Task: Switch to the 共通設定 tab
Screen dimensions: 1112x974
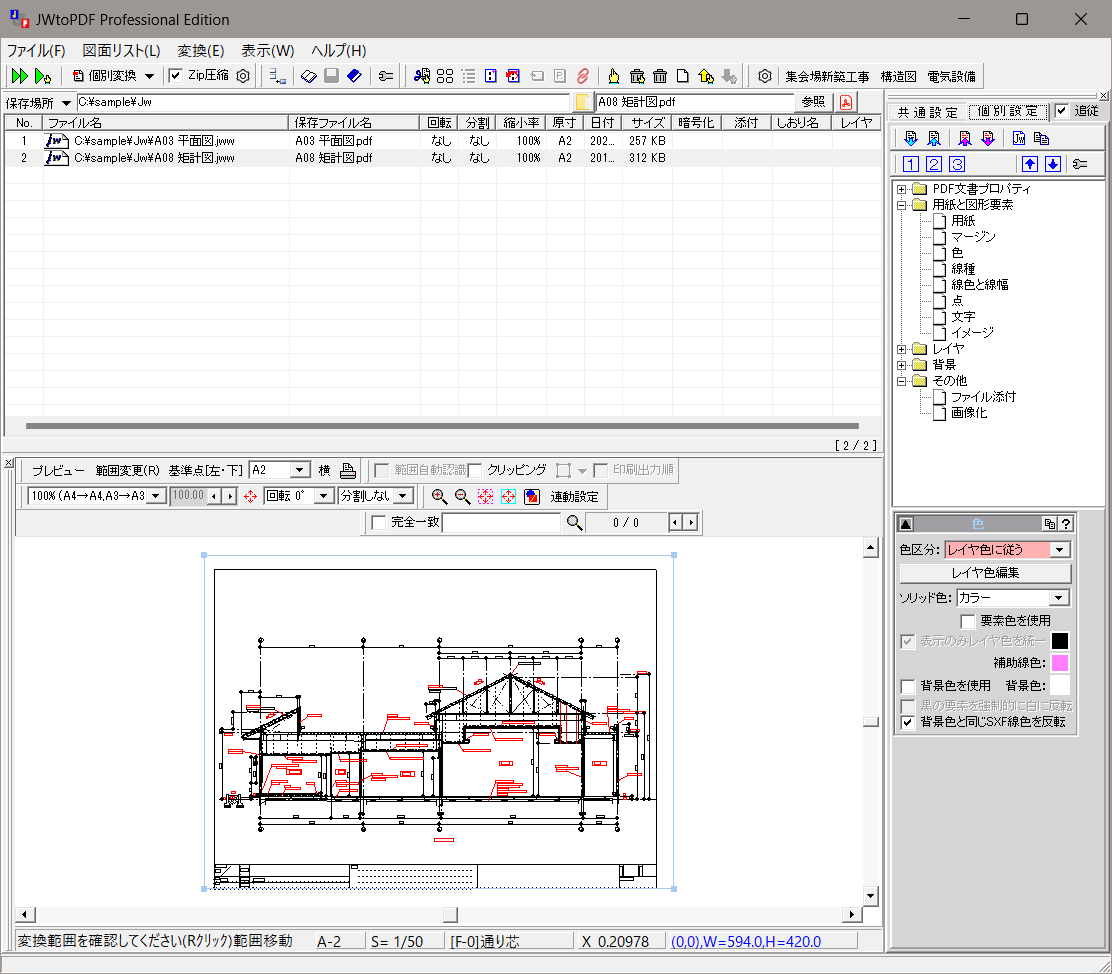Action: 927,112
